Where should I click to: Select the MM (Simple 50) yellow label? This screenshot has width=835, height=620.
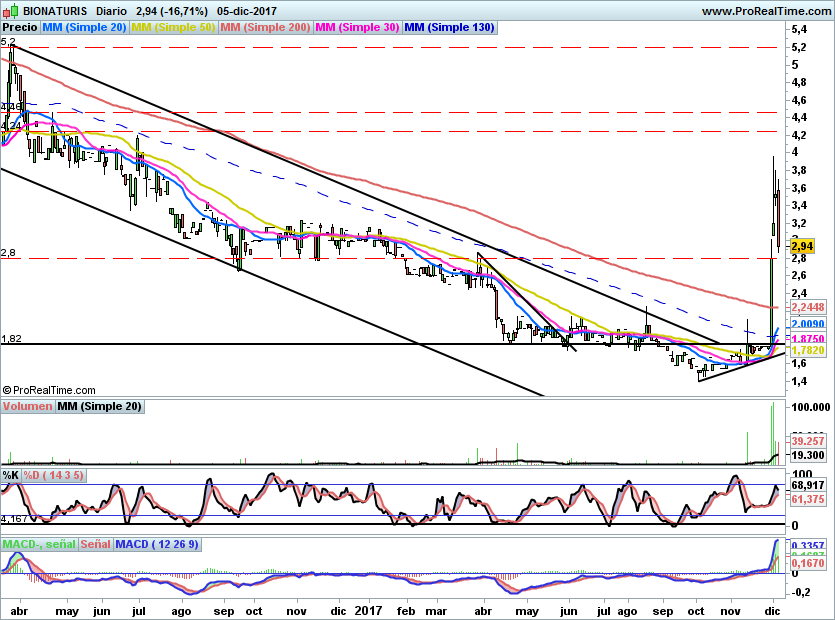[173, 28]
